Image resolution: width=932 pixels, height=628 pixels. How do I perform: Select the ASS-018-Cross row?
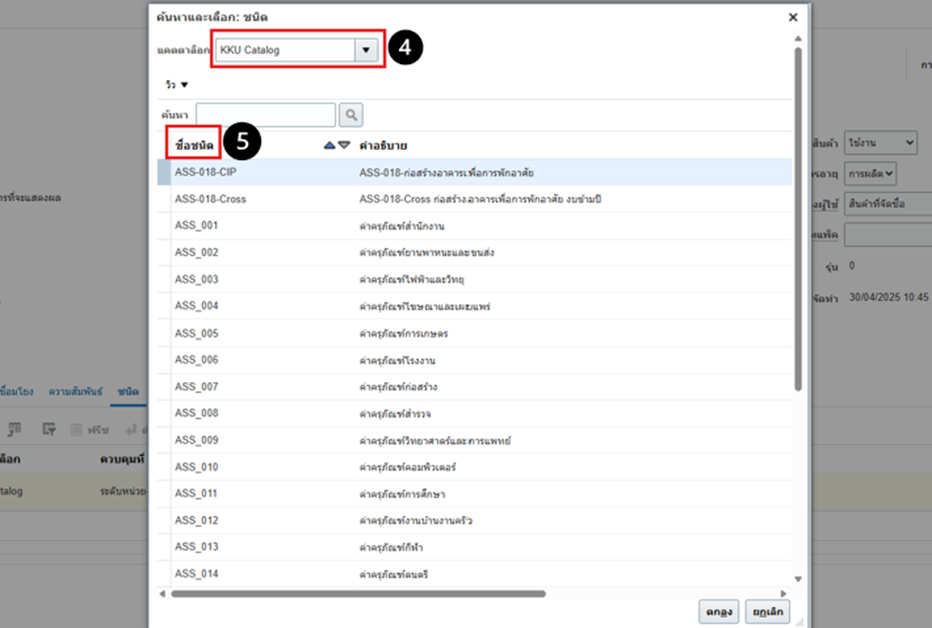(210, 199)
